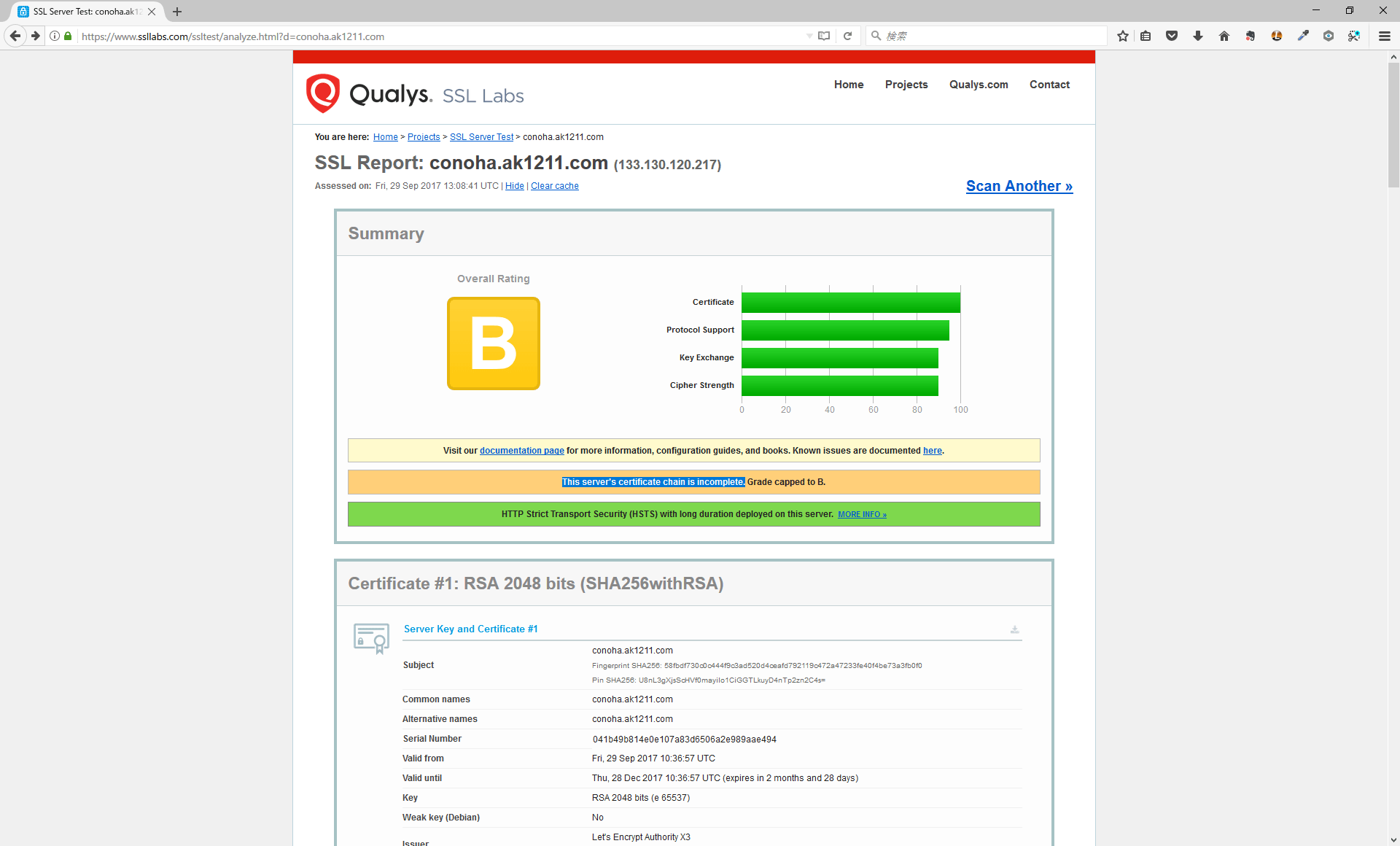This screenshot has height=846, width=1400.
Task: Open the Firefox hamburger menu
Action: point(1385,36)
